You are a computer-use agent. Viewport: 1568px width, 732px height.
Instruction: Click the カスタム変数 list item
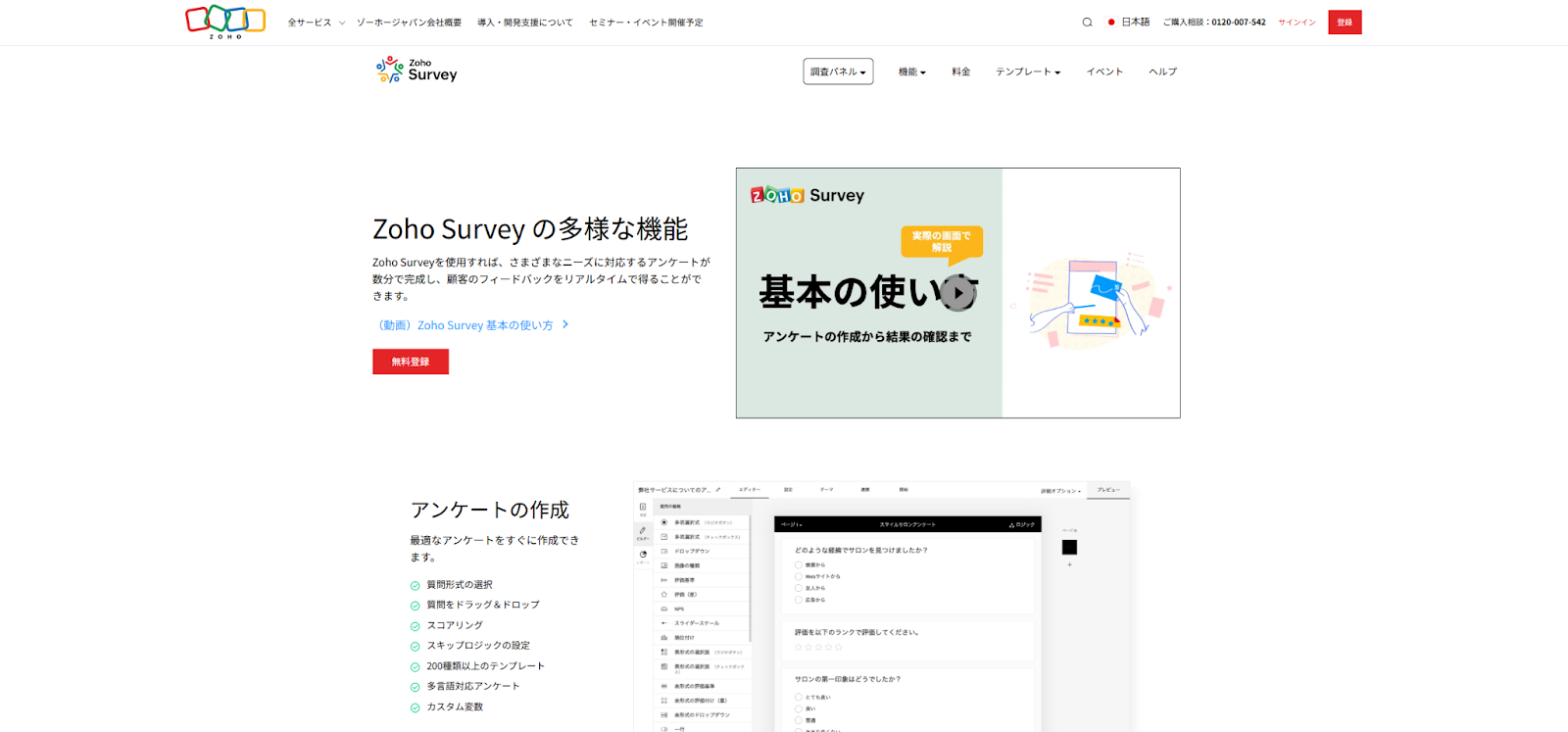click(x=454, y=707)
